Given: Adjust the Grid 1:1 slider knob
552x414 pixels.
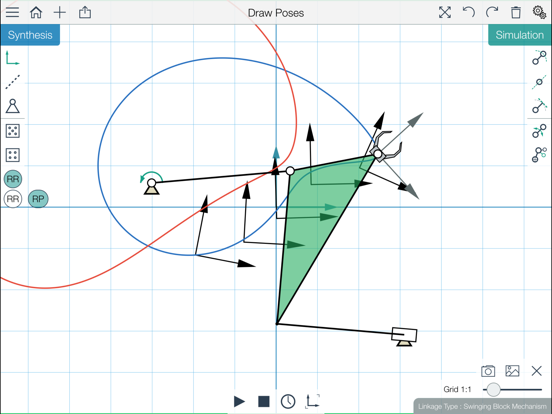Looking at the screenshot, I should [x=493, y=389].
